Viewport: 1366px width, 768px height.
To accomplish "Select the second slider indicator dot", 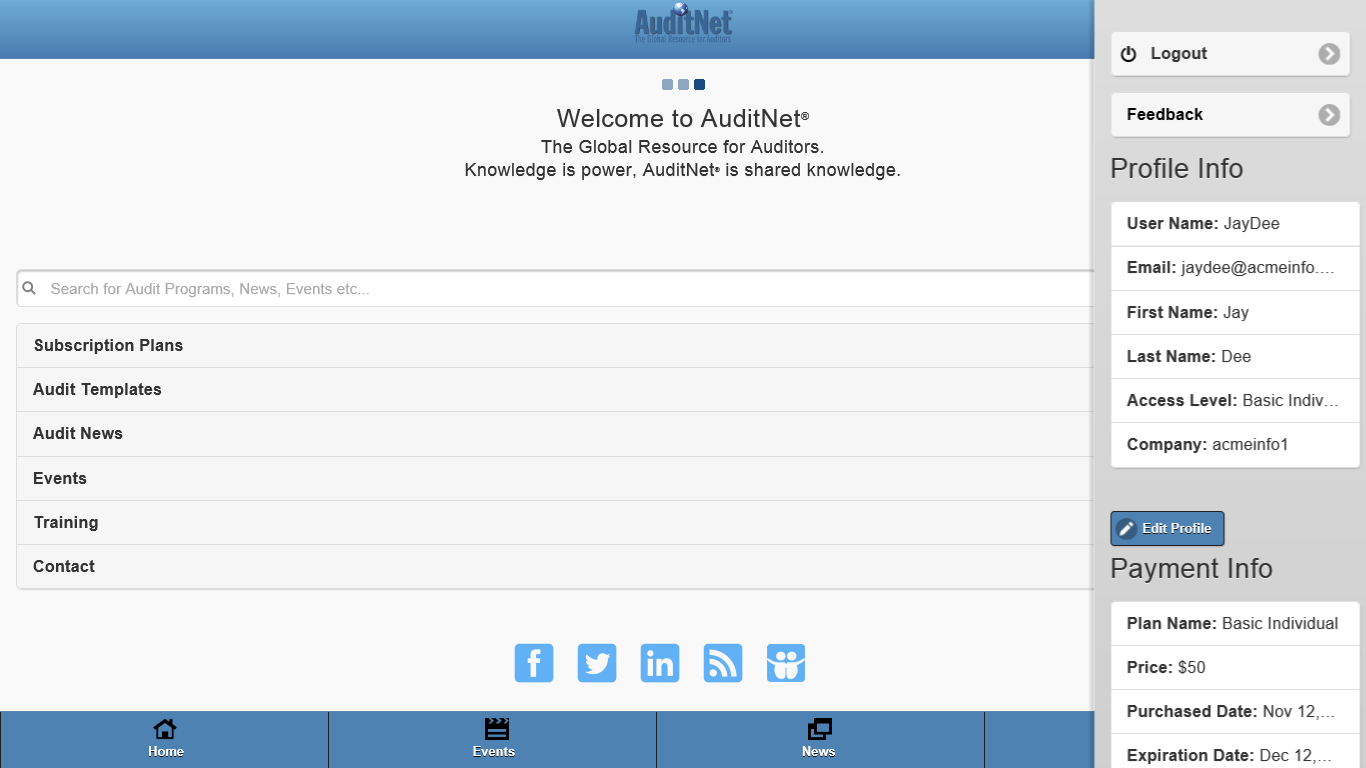I will click(683, 85).
